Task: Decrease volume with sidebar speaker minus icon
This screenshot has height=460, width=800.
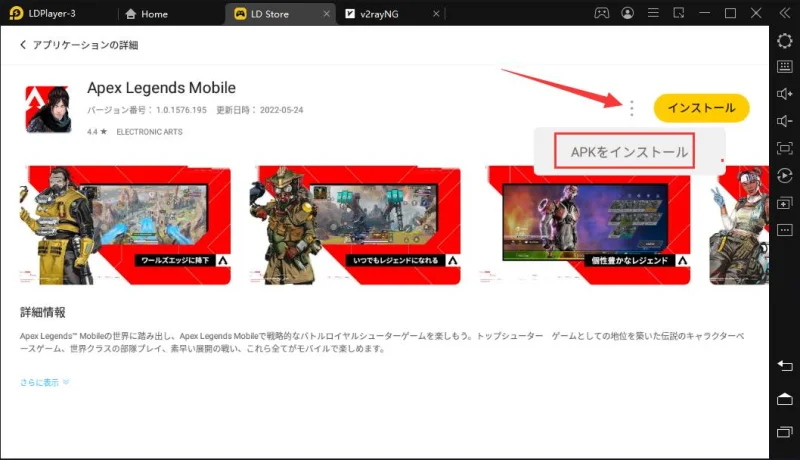Action: click(785, 121)
